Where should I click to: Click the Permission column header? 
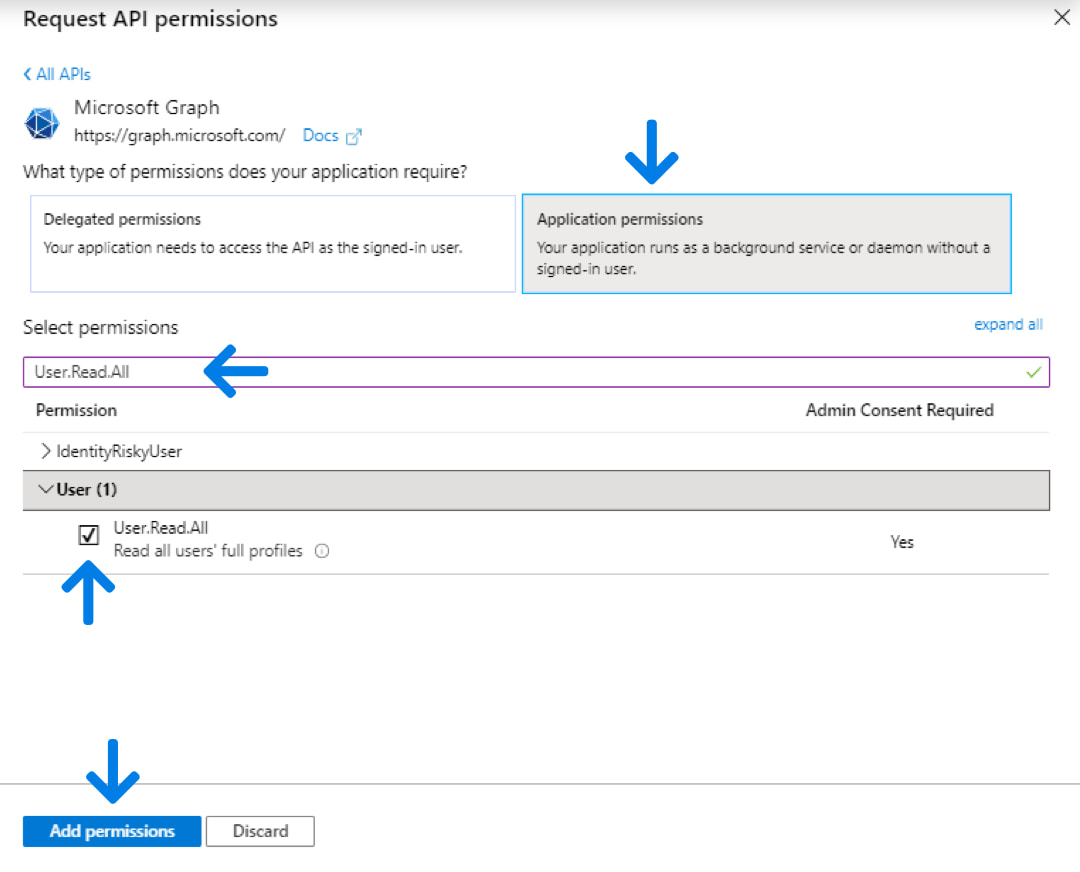(x=76, y=411)
